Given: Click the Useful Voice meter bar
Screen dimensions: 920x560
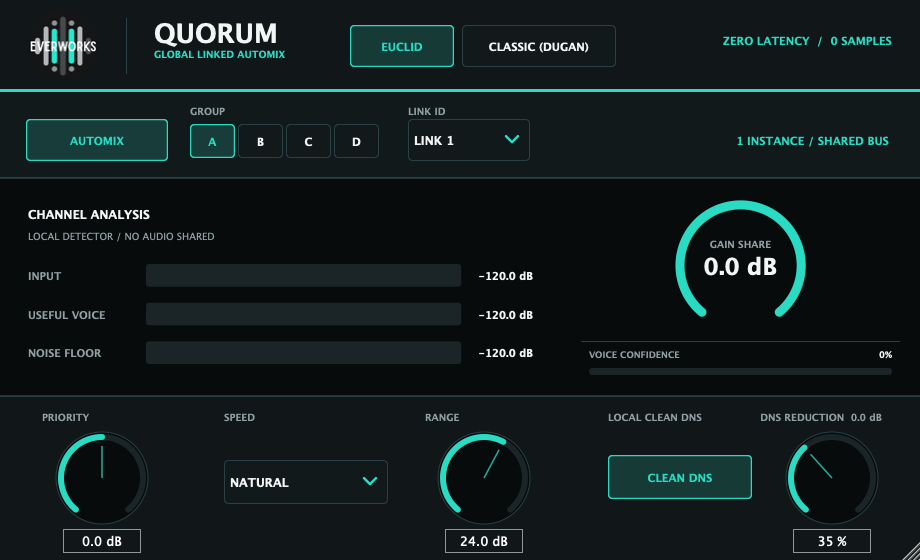Looking at the screenshot, I should click(x=303, y=314).
